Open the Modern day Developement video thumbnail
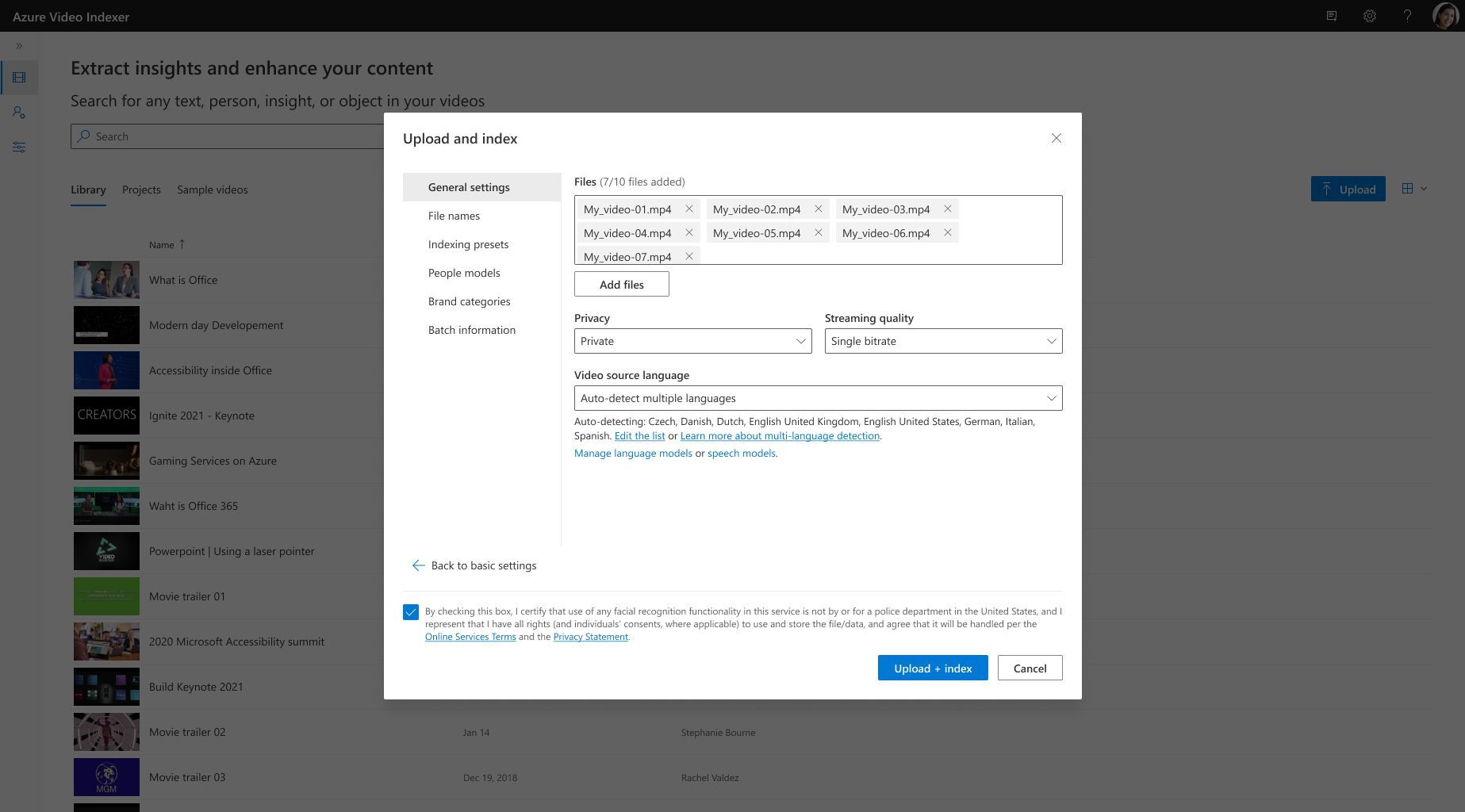The width and height of the screenshot is (1465, 812). (x=106, y=325)
